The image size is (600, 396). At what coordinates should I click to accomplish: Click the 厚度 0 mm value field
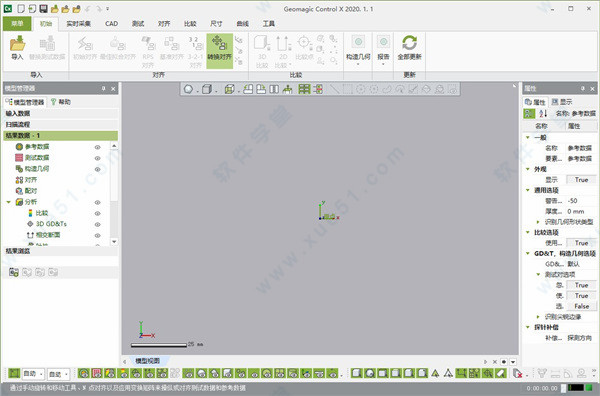pos(581,211)
